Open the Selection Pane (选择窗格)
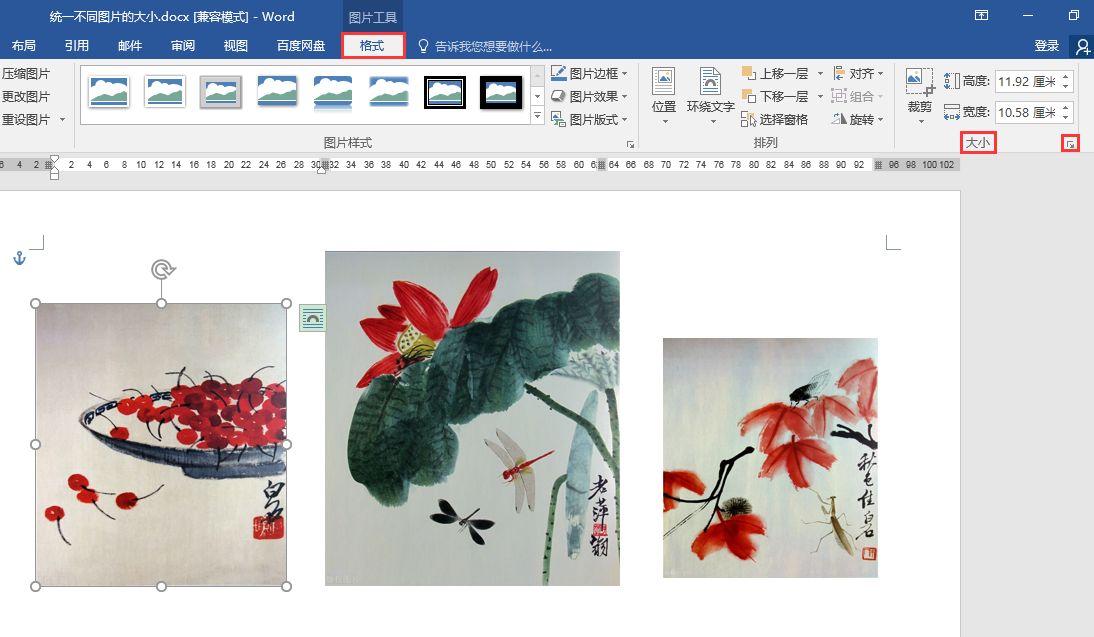The image size is (1094, 637). [x=774, y=120]
